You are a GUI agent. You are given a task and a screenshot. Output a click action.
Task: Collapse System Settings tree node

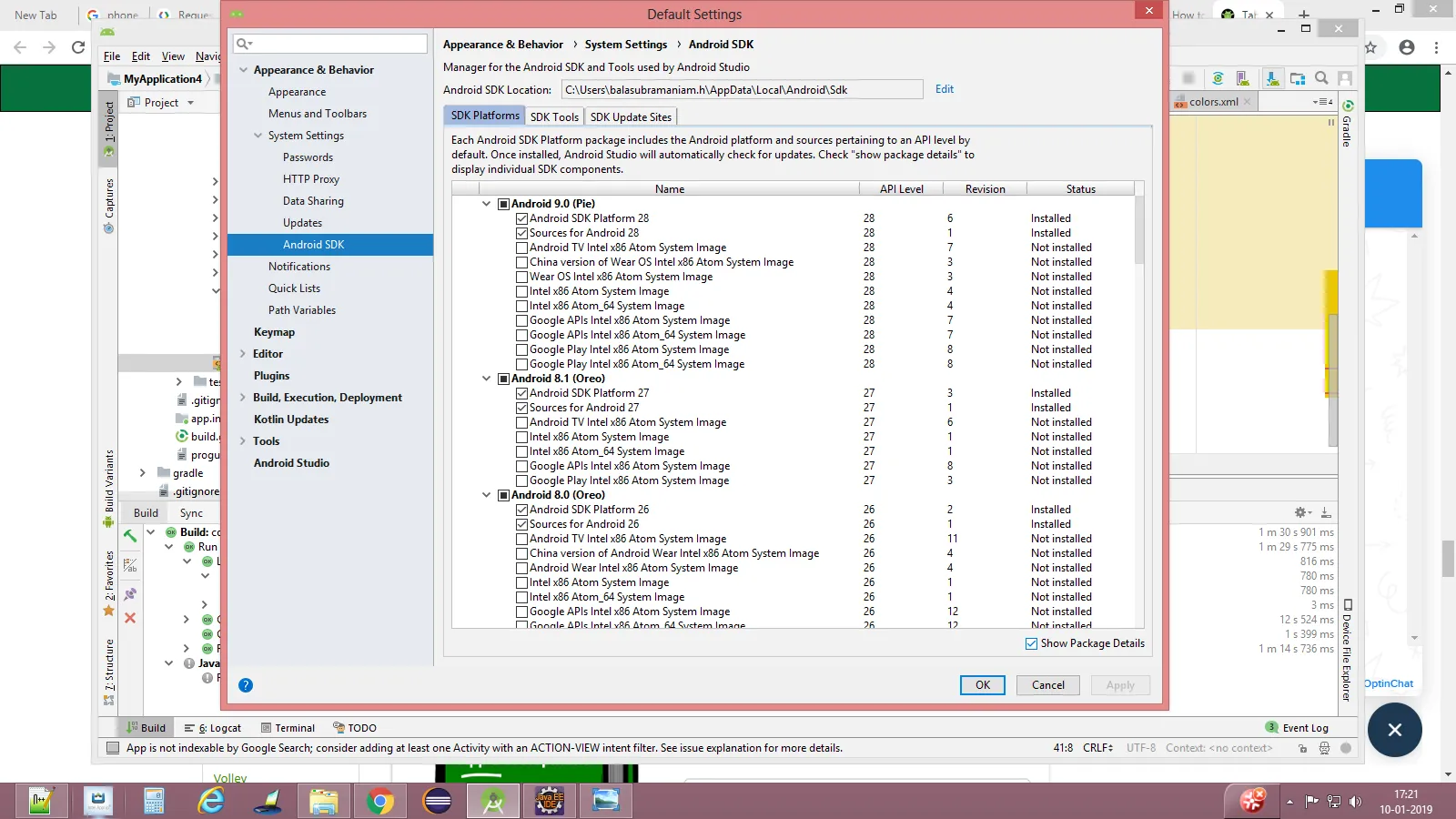tap(258, 136)
